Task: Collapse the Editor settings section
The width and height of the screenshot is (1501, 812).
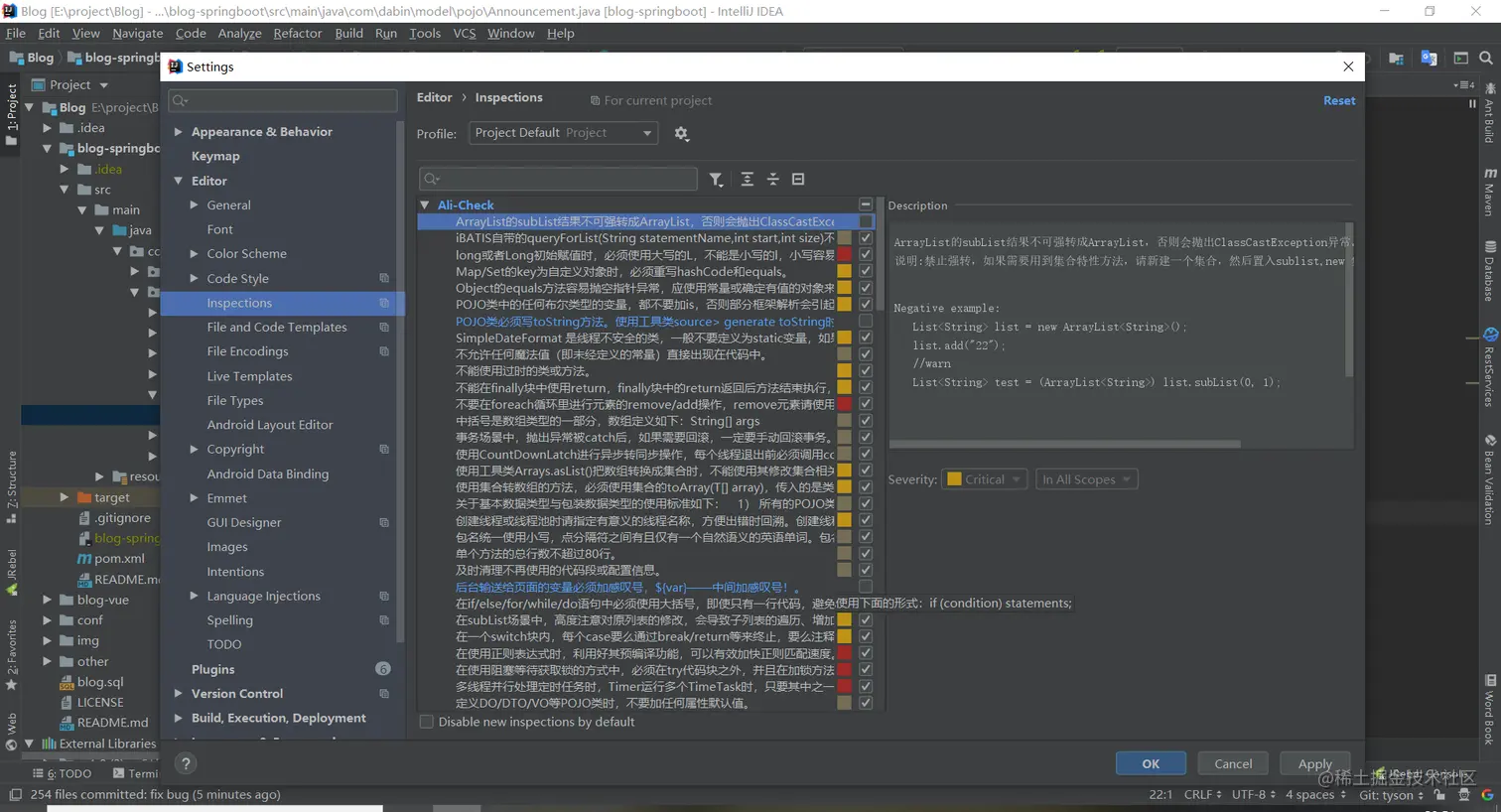Action: pyautogui.click(x=178, y=181)
